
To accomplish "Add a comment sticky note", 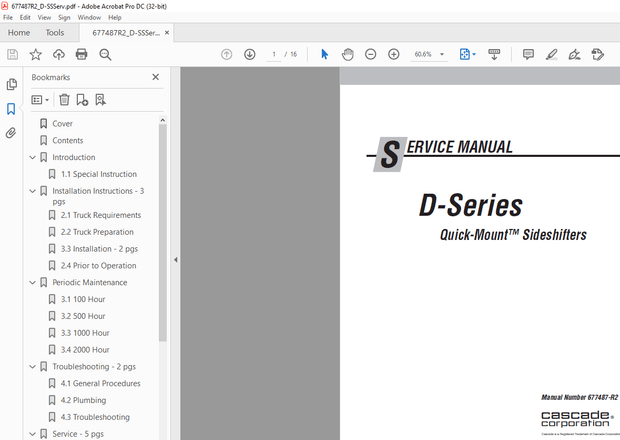I will (528, 54).
